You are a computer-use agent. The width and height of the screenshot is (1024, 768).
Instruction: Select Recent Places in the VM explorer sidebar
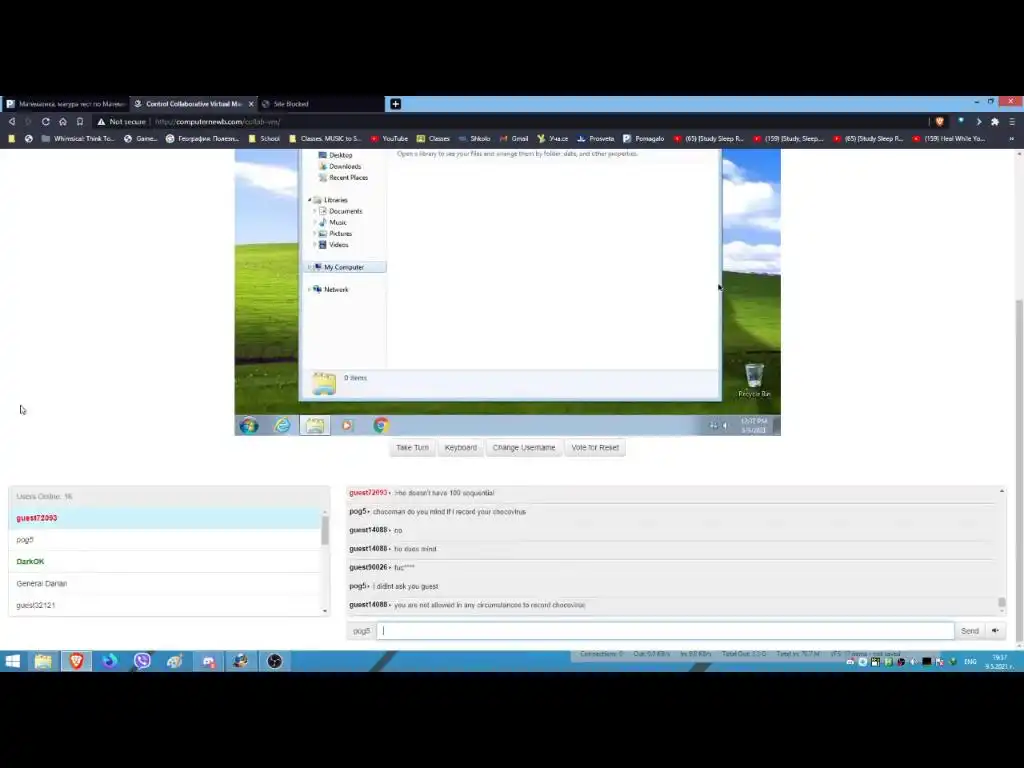pyautogui.click(x=343, y=178)
